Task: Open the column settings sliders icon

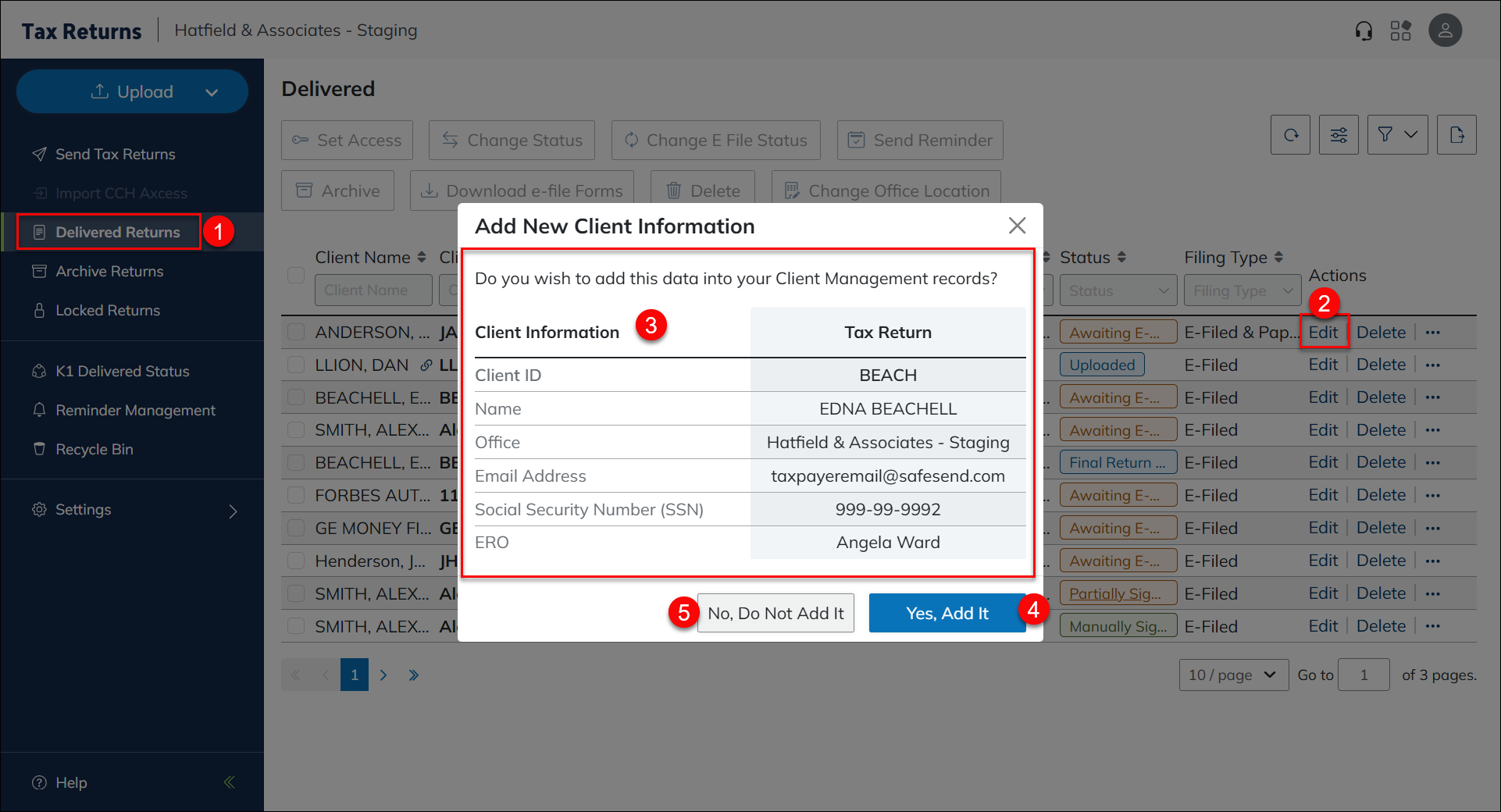Action: click(x=1339, y=135)
